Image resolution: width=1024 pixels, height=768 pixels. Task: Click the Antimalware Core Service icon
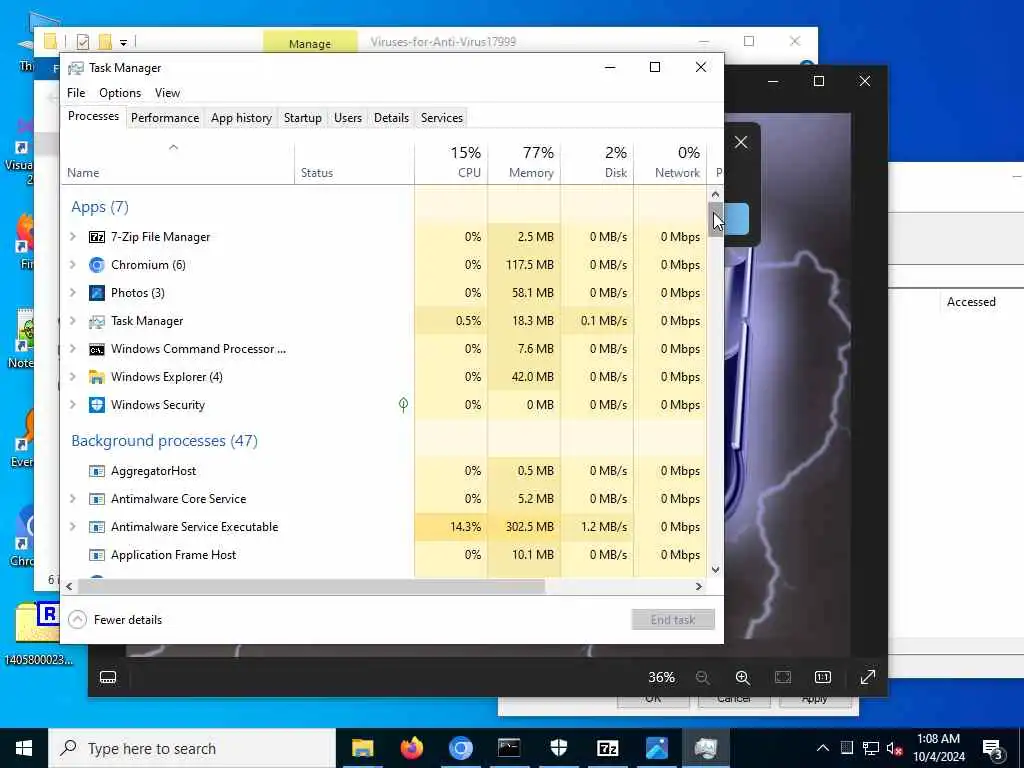click(97, 500)
